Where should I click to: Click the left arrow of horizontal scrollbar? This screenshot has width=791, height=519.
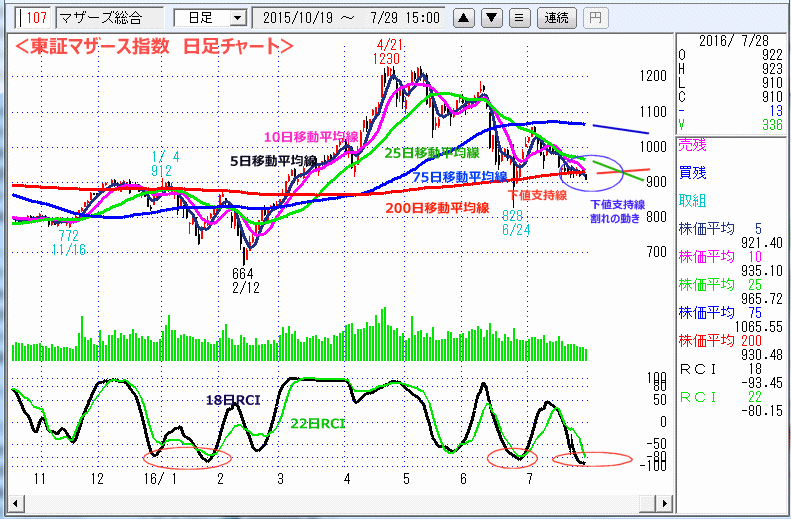(x=16, y=503)
